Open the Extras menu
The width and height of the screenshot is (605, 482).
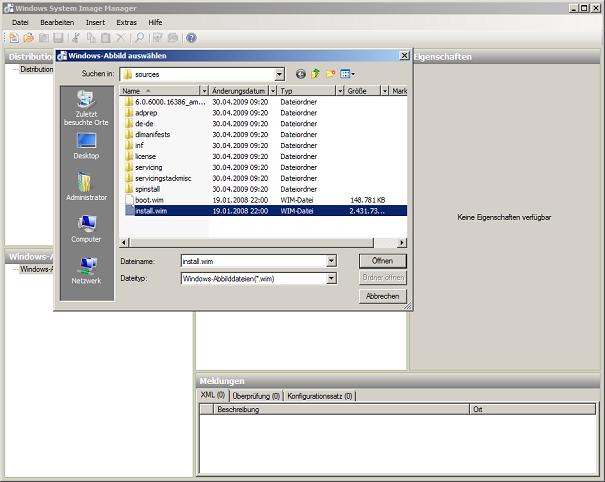pos(127,22)
